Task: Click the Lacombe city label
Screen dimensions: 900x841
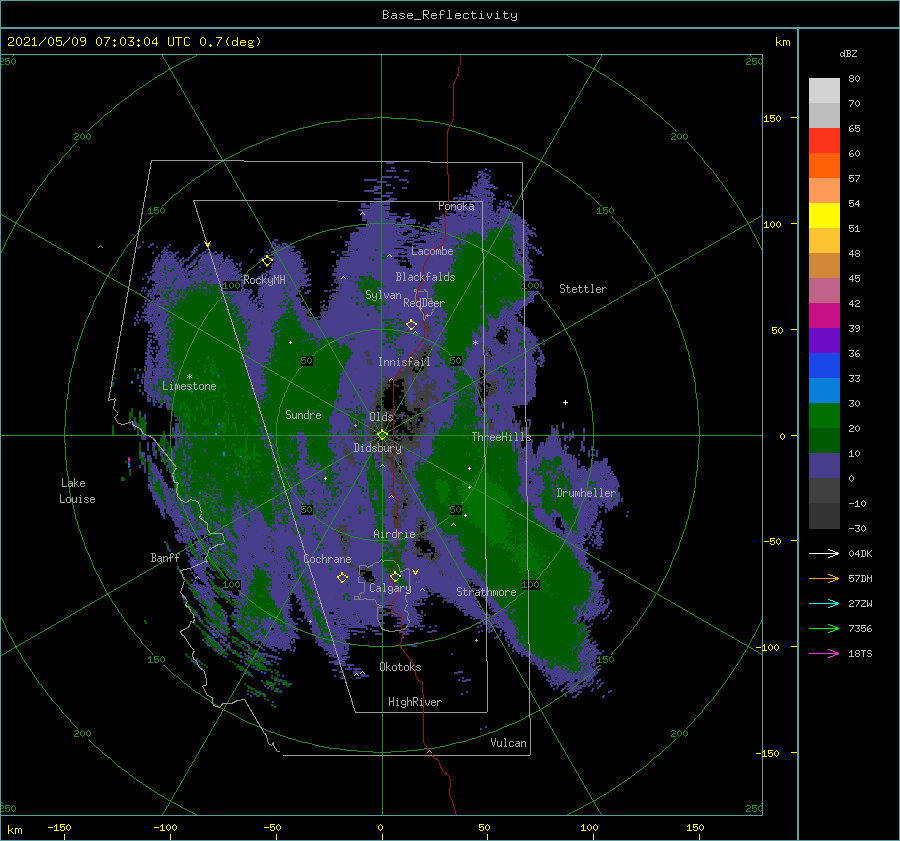Action: point(432,251)
